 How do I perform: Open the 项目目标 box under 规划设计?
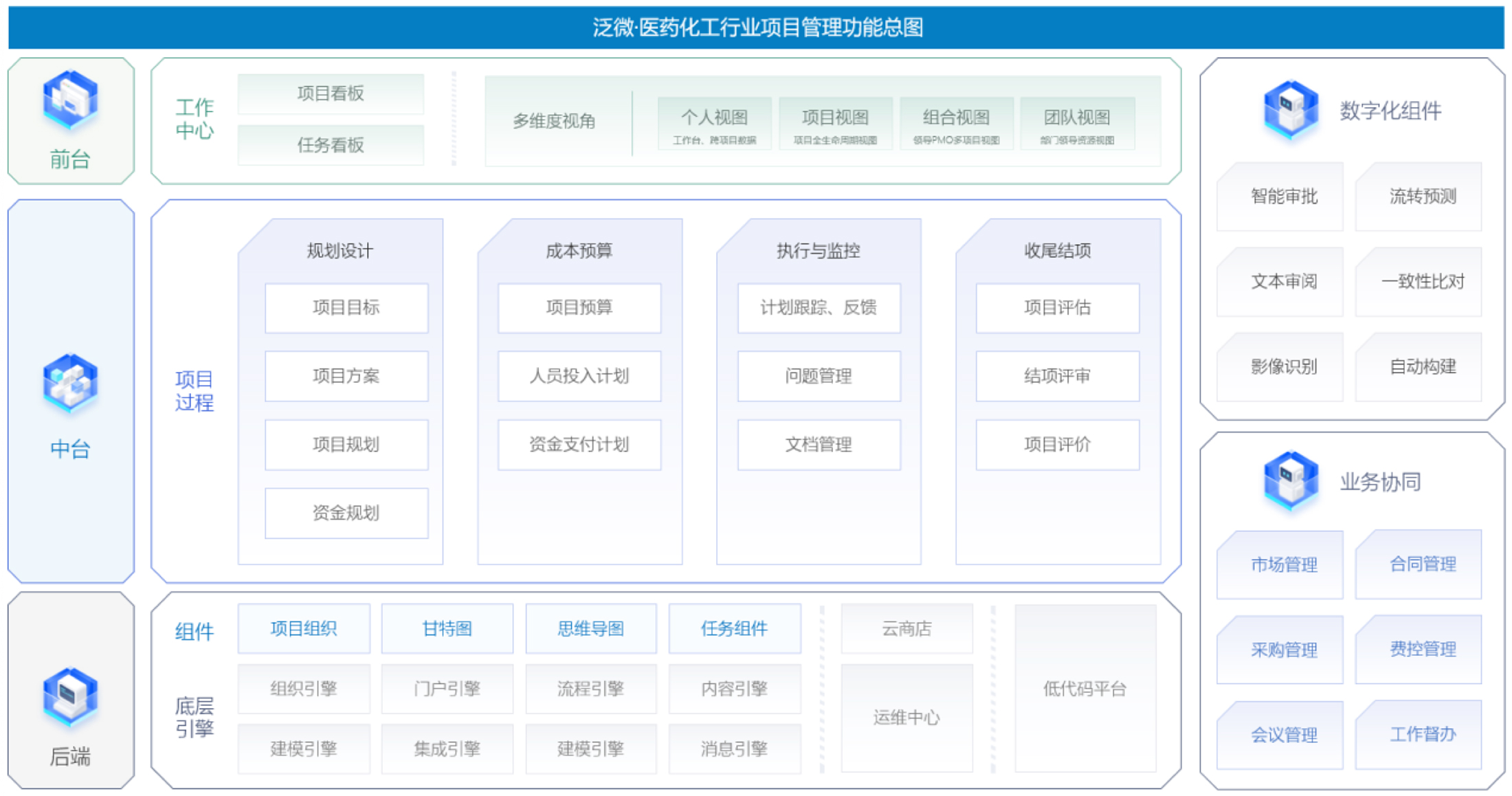pyautogui.click(x=346, y=308)
